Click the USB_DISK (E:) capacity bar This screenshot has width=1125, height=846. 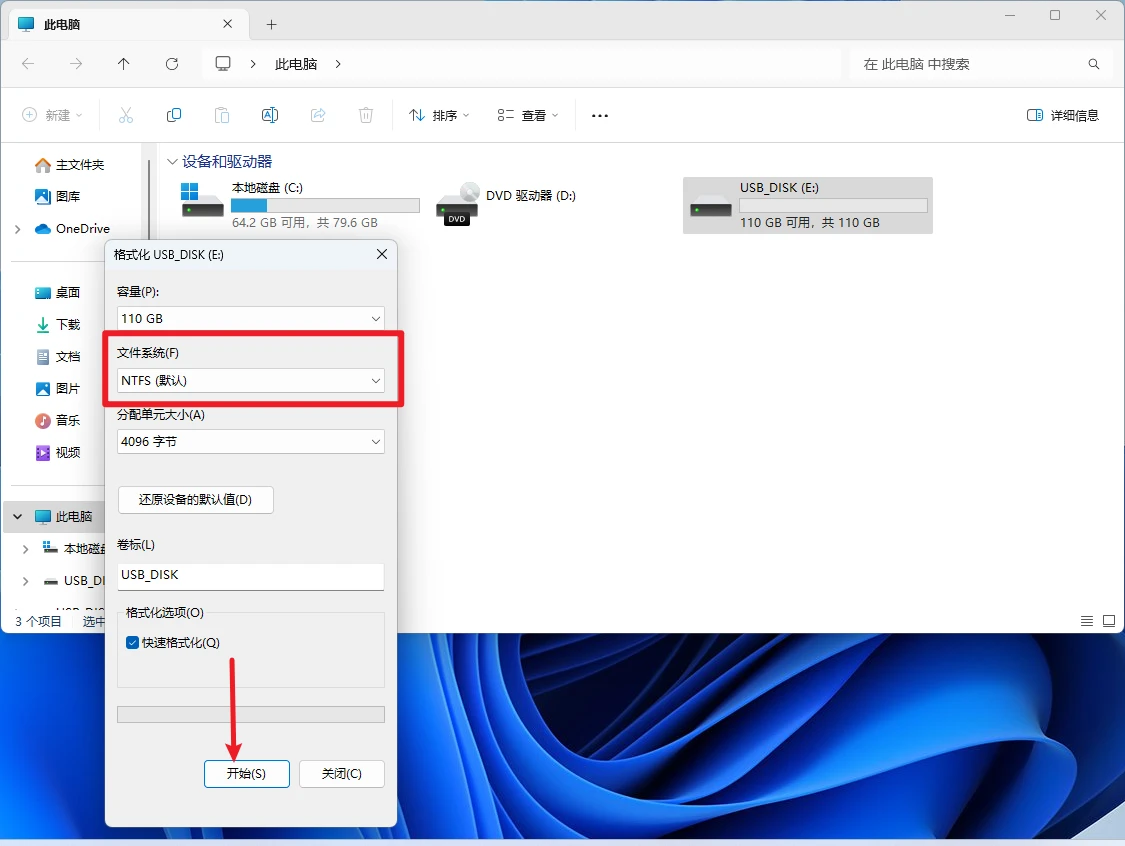[x=833, y=205]
